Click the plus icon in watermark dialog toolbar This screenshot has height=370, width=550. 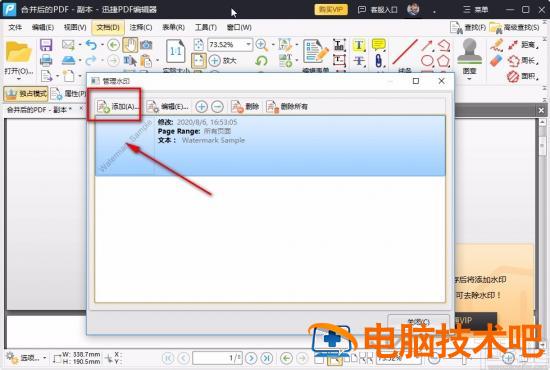coord(201,107)
